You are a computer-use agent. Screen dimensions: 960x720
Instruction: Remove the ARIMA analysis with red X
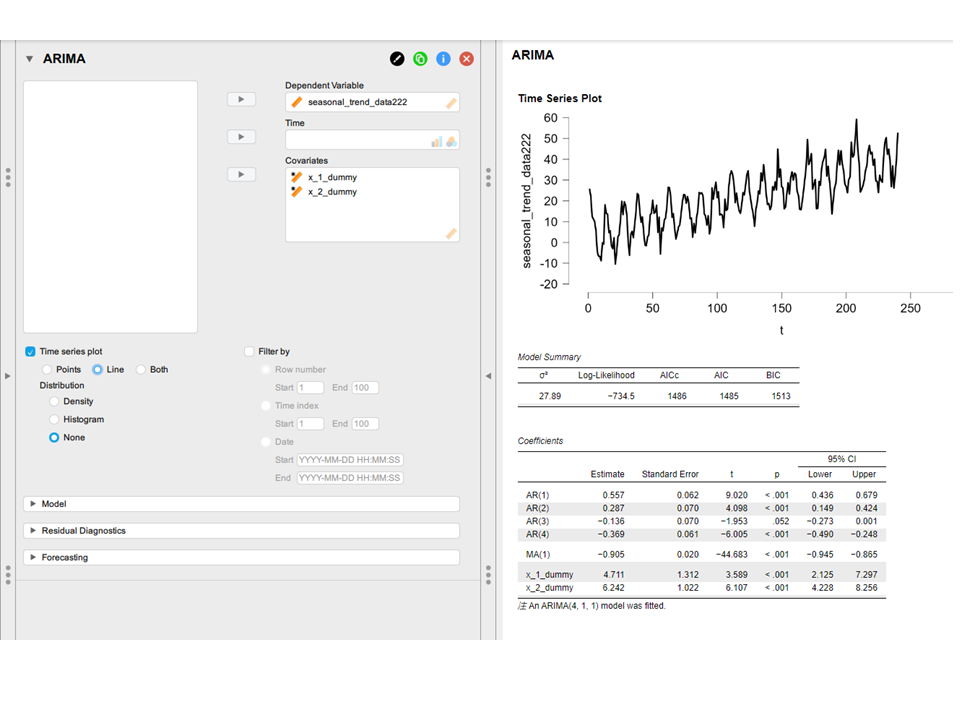pyautogui.click(x=466, y=59)
